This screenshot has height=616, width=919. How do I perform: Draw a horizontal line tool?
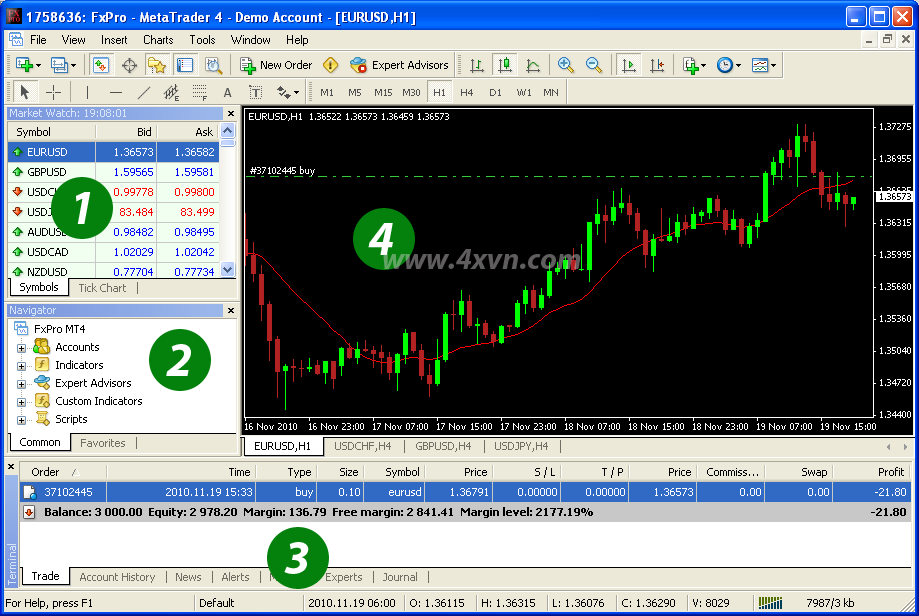115,92
